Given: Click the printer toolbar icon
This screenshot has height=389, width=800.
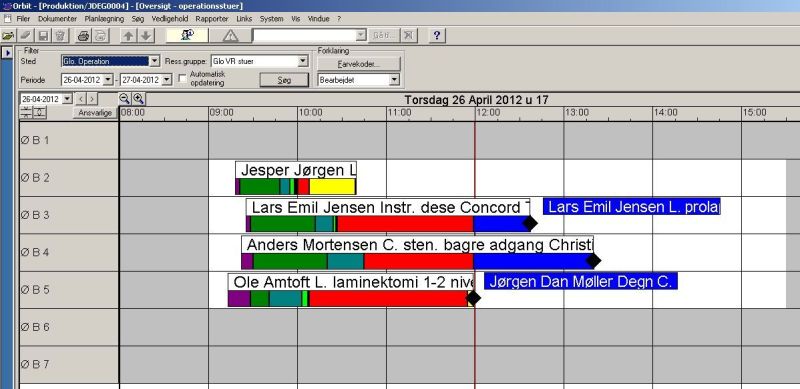Looking at the screenshot, I should [x=83, y=35].
